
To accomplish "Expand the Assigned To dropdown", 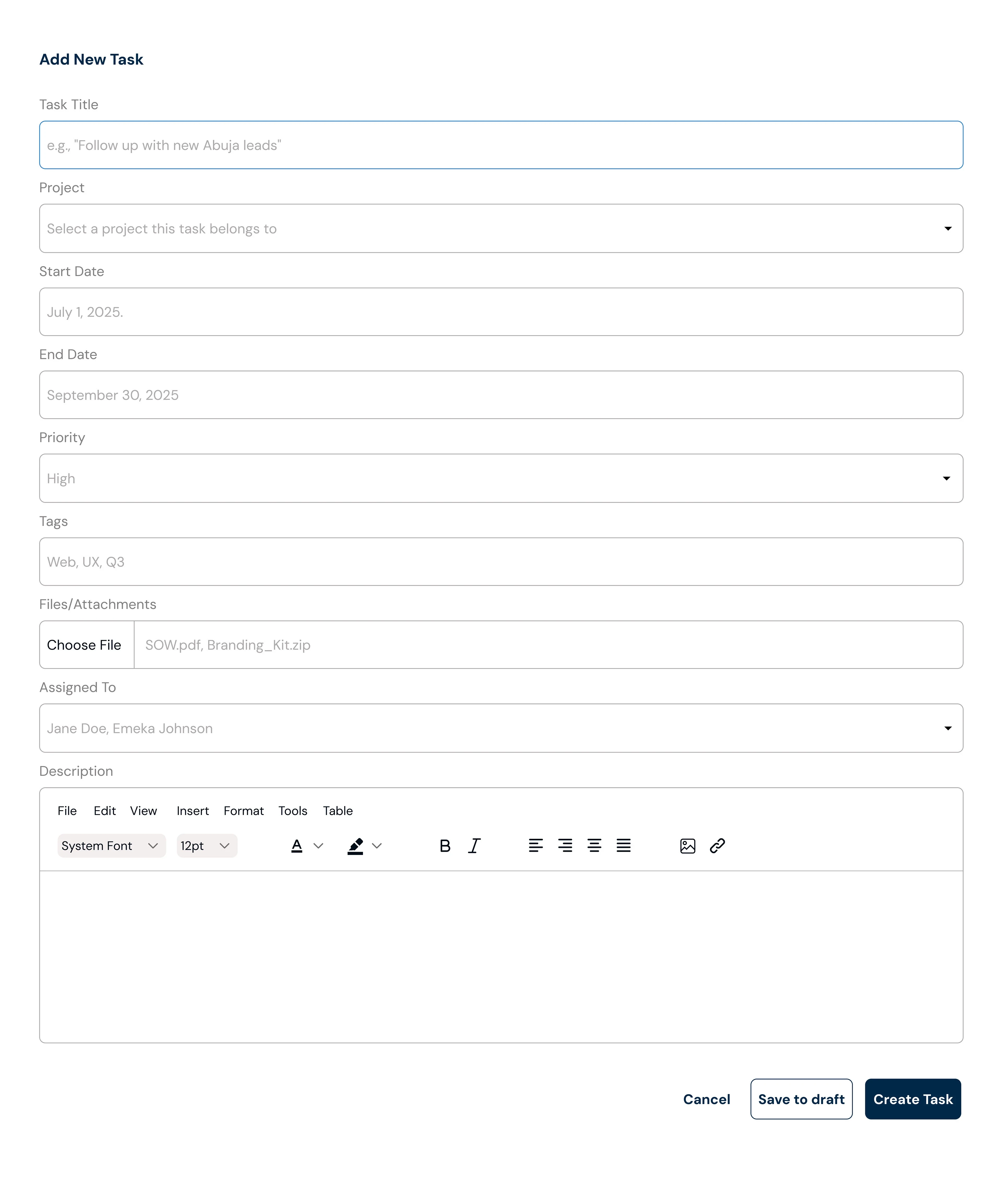I will pos(501,728).
